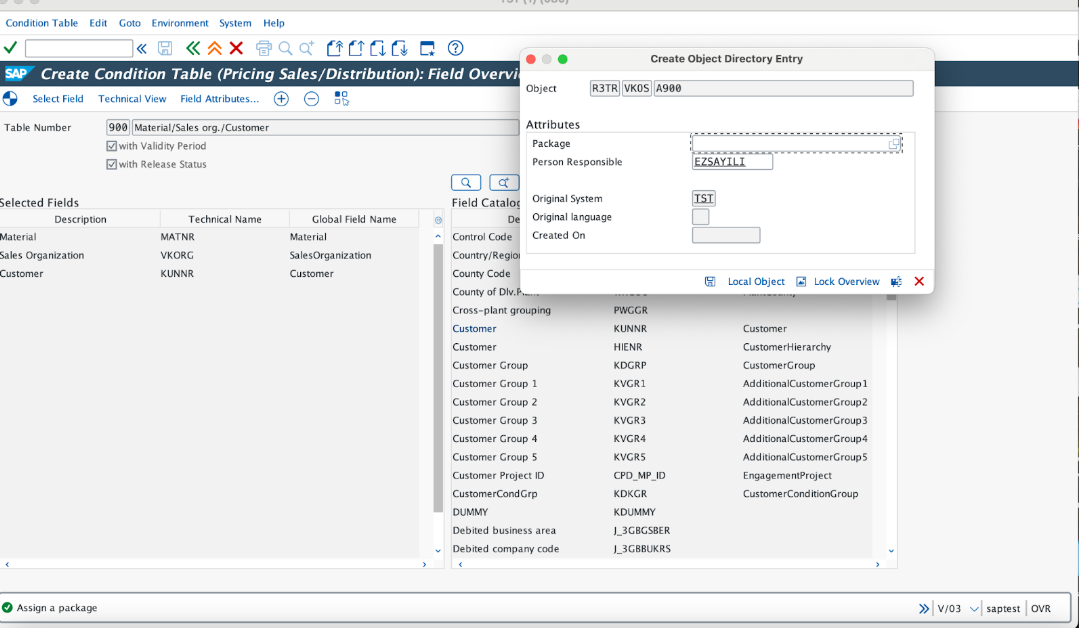Toggle the with Release Status checkbox

point(112,165)
